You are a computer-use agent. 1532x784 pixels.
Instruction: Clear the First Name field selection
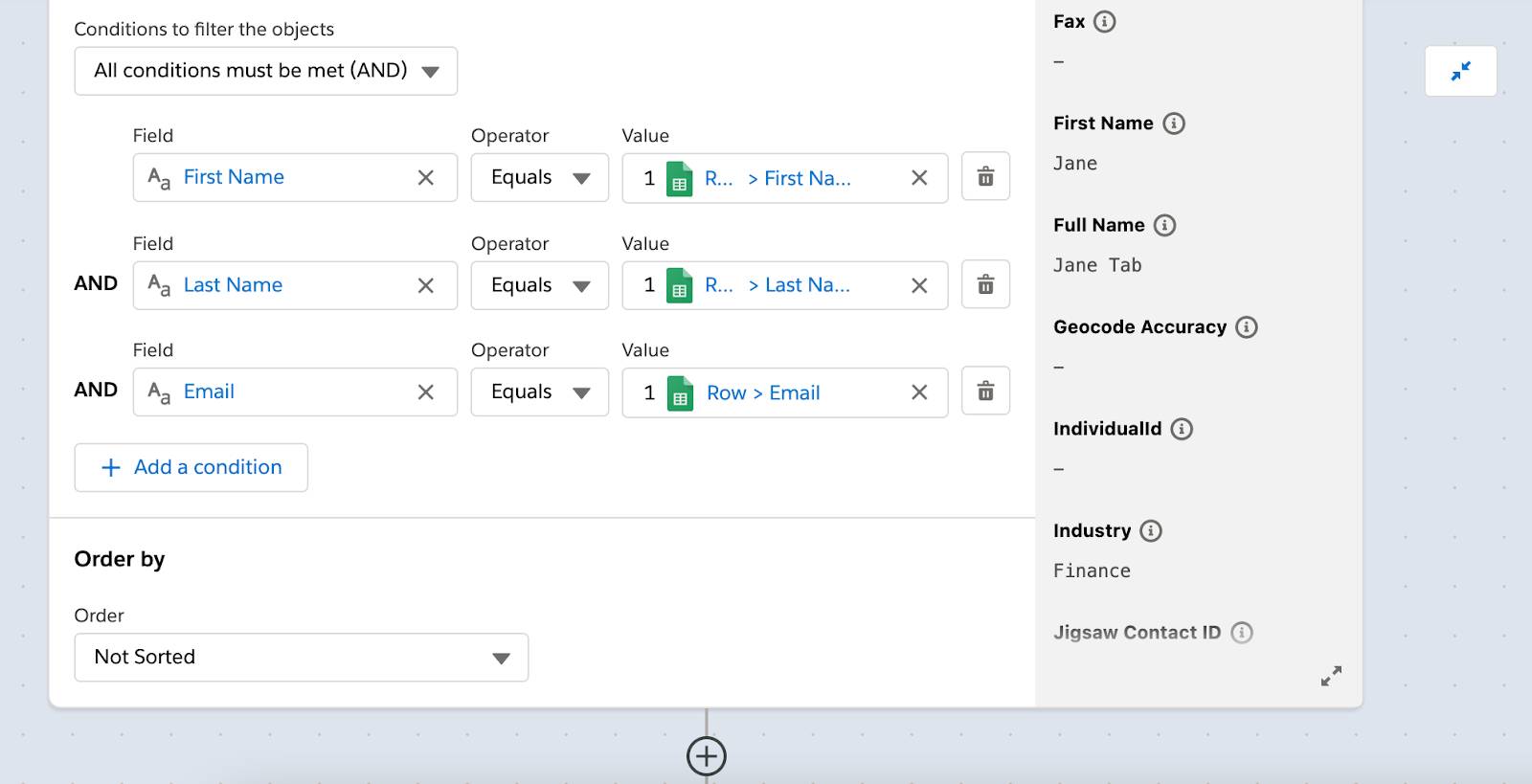[x=426, y=177]
